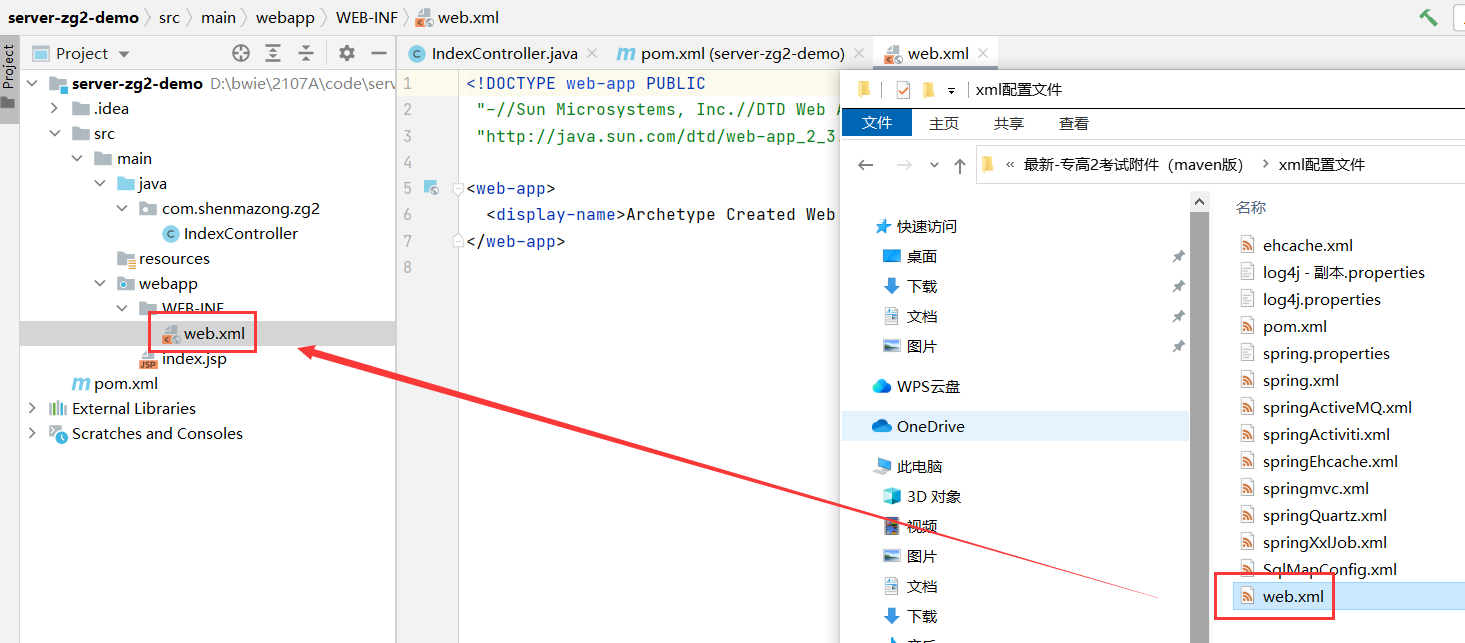Click the Expand All icon in Project panel
The width and height of the screenshot is (1465, 643).
(273, 53)
